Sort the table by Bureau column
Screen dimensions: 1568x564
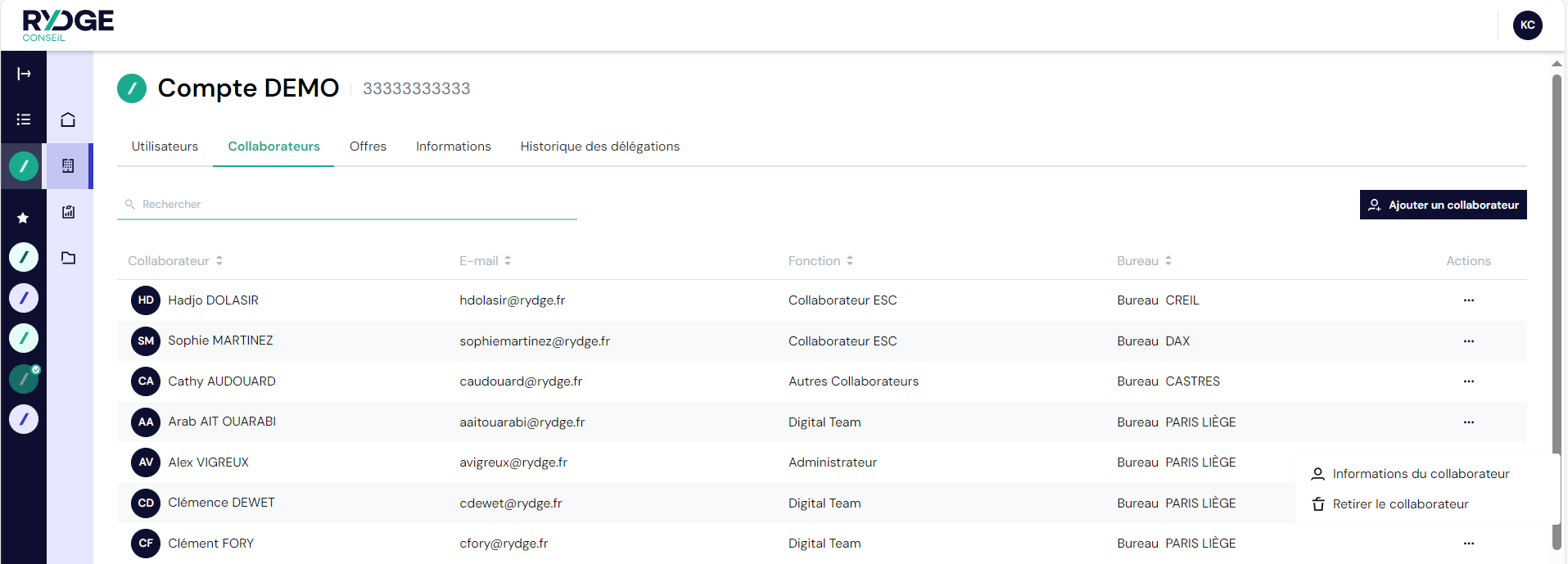(x=1144, y=261)
